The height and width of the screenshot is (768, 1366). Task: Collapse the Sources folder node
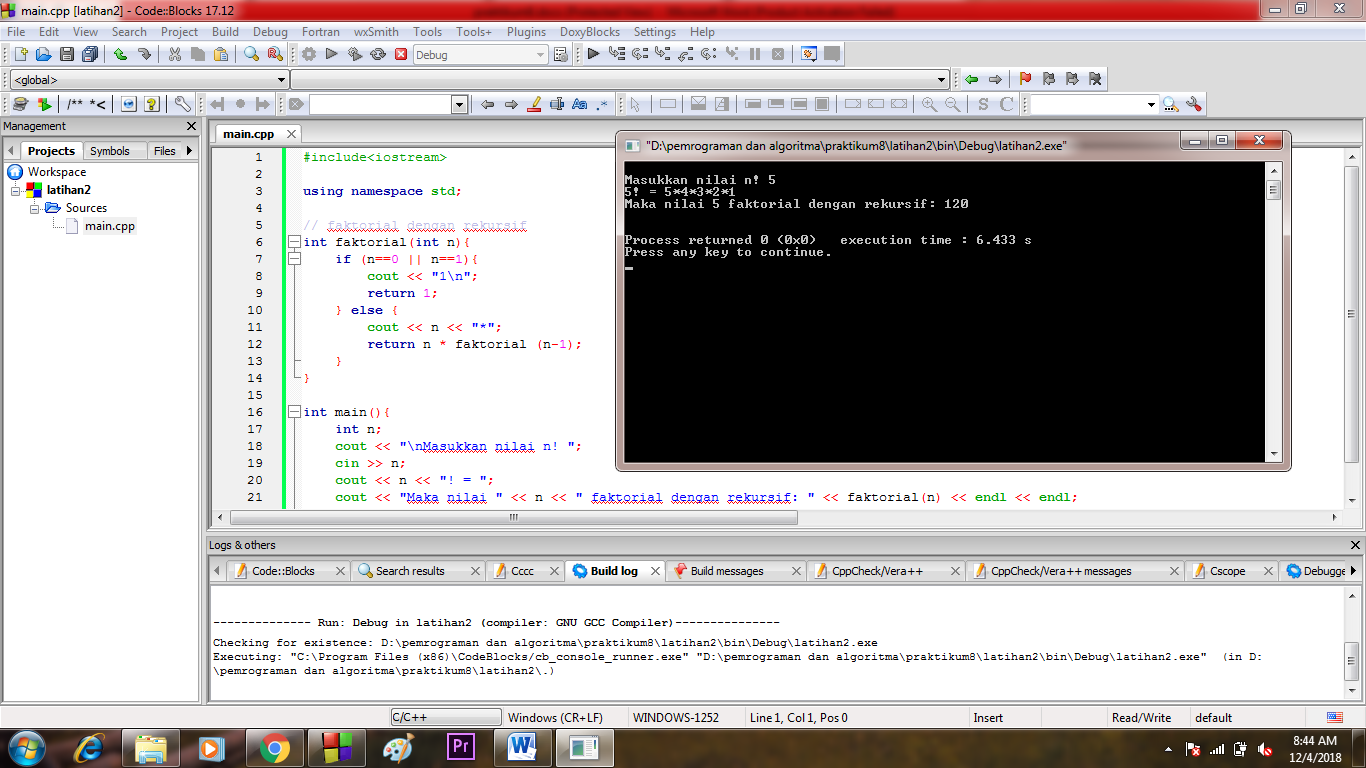click(34, 208)
